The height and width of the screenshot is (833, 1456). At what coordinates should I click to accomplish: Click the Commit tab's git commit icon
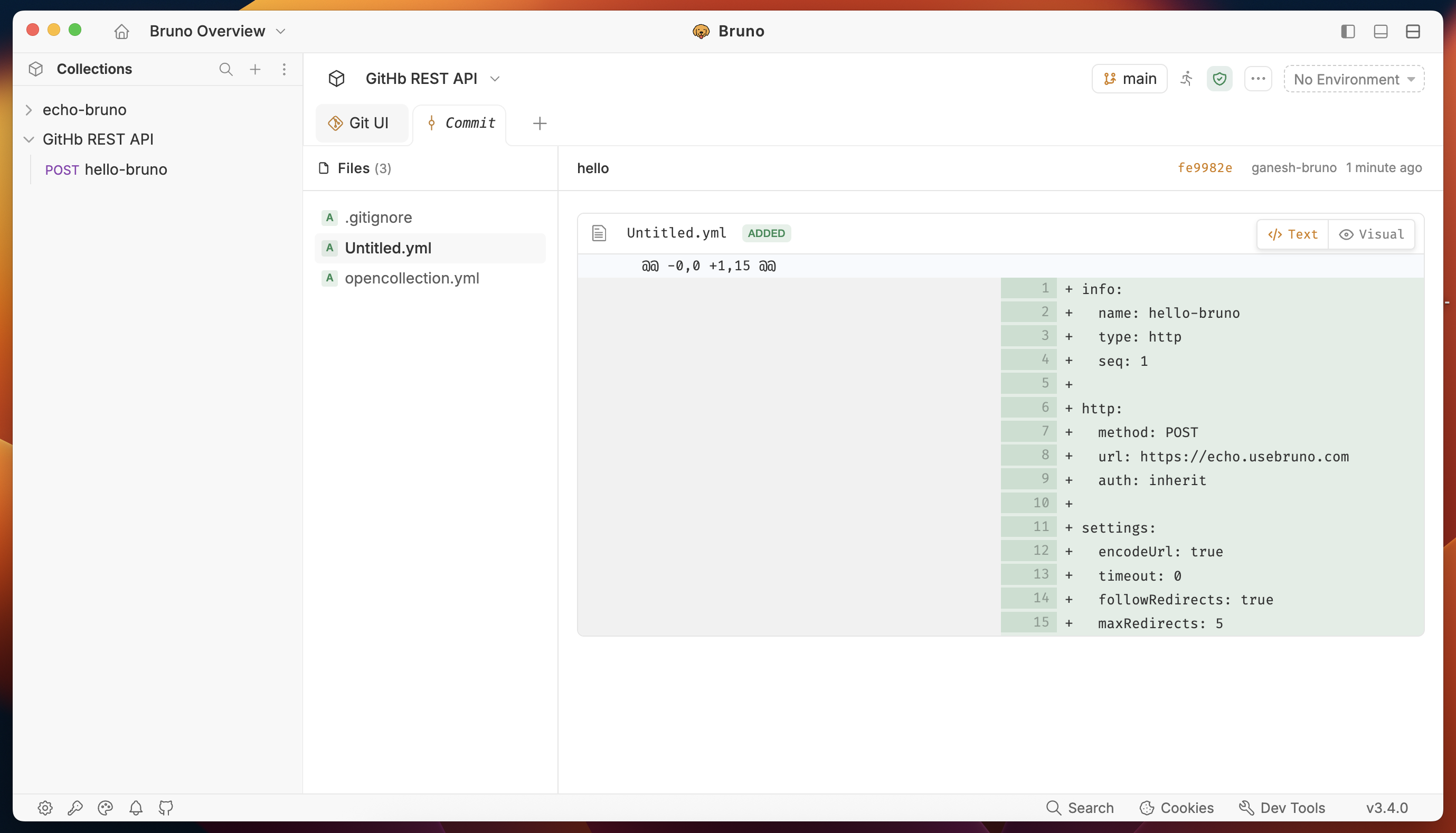431,123
